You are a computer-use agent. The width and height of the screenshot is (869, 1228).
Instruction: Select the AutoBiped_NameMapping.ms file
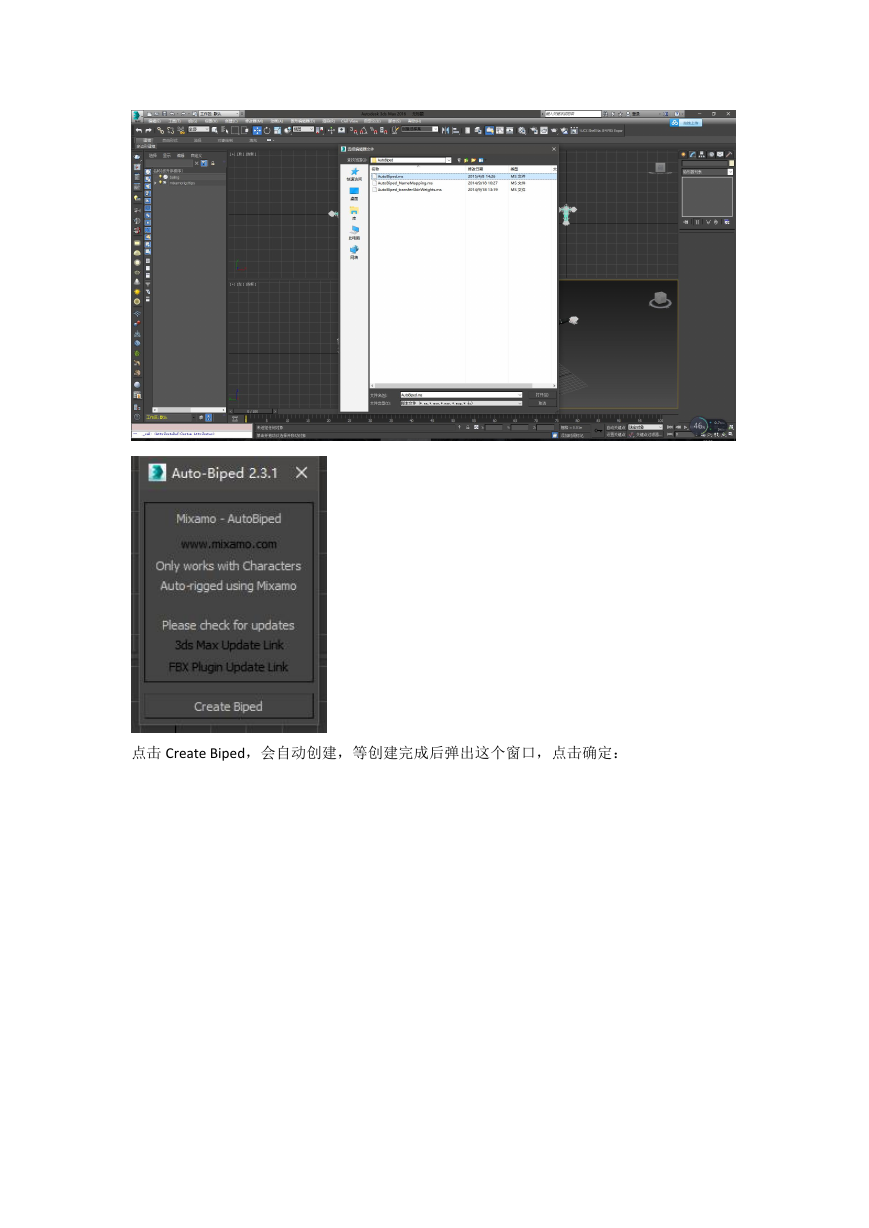coord(407,183)
